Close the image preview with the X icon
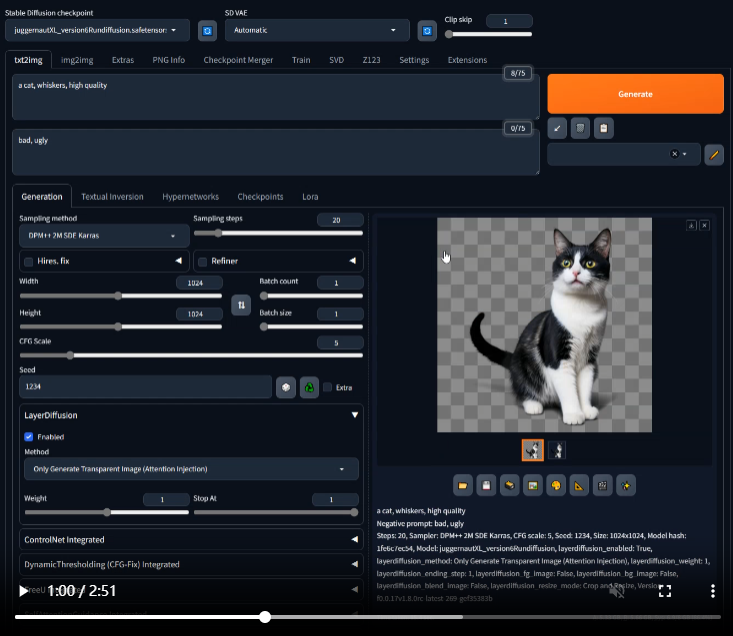733x636 pixels. 704,225
